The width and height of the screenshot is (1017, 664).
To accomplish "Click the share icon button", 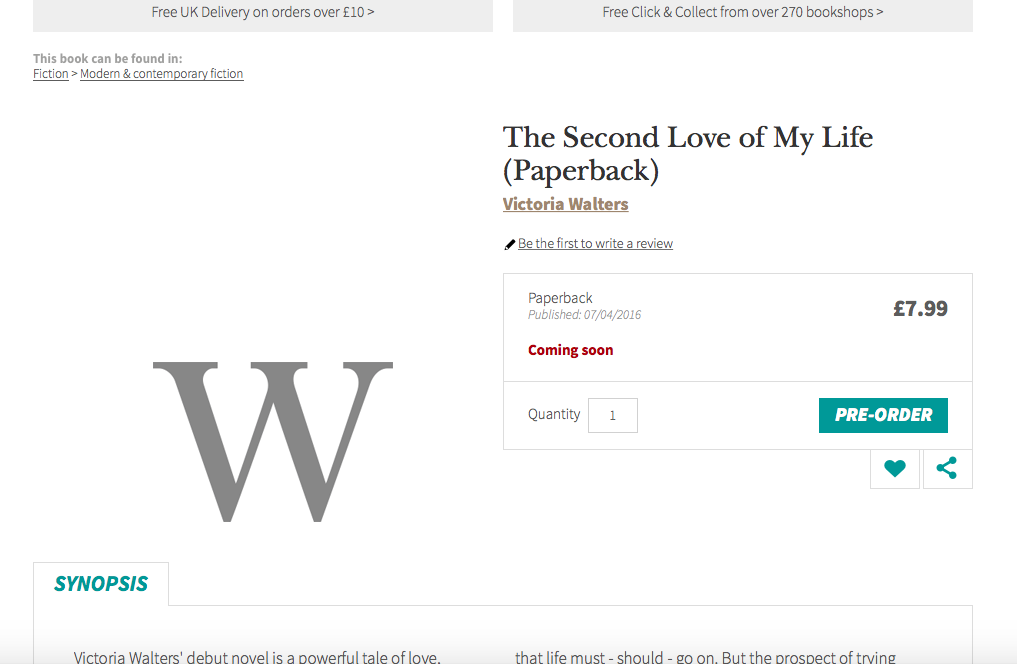I will pos(947,468).
